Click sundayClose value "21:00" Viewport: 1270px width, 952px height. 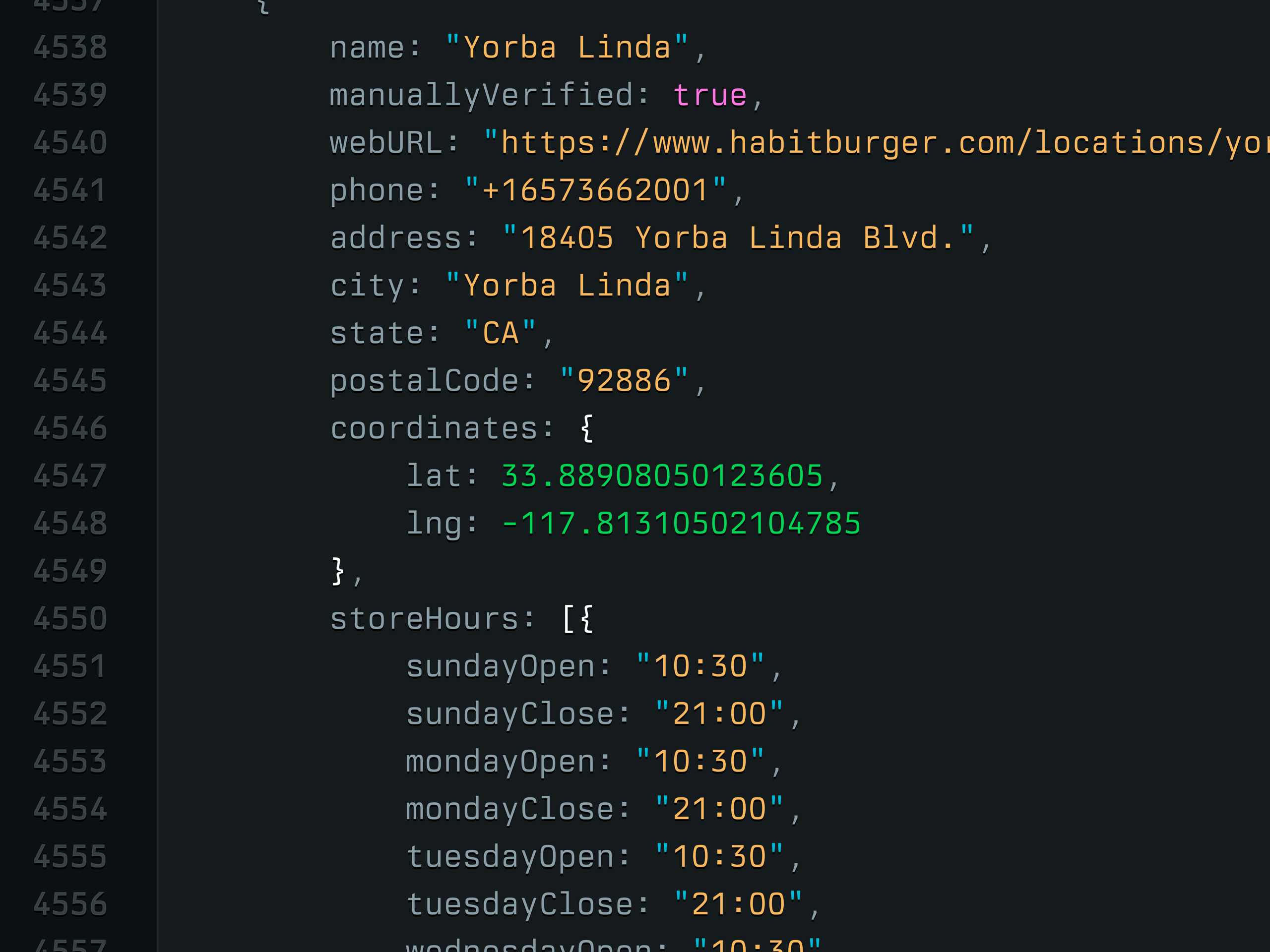click(x=719, y=714)
